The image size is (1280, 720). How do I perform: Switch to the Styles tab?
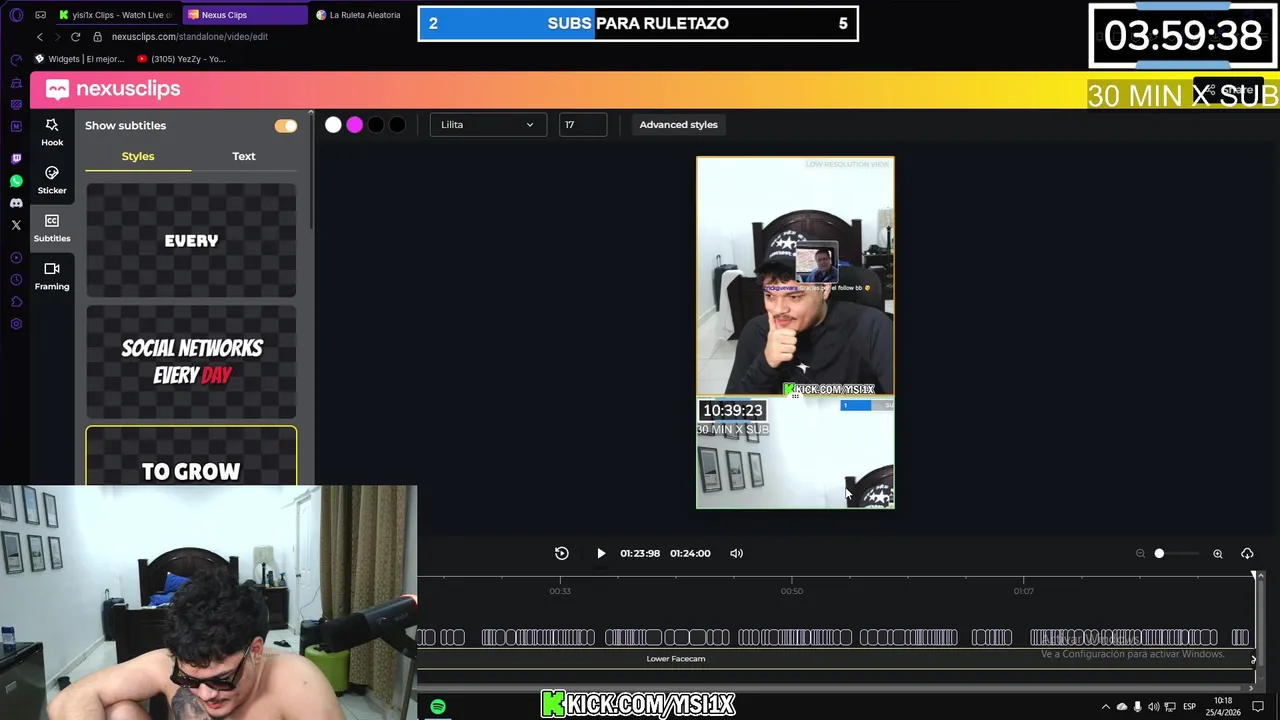138,156
